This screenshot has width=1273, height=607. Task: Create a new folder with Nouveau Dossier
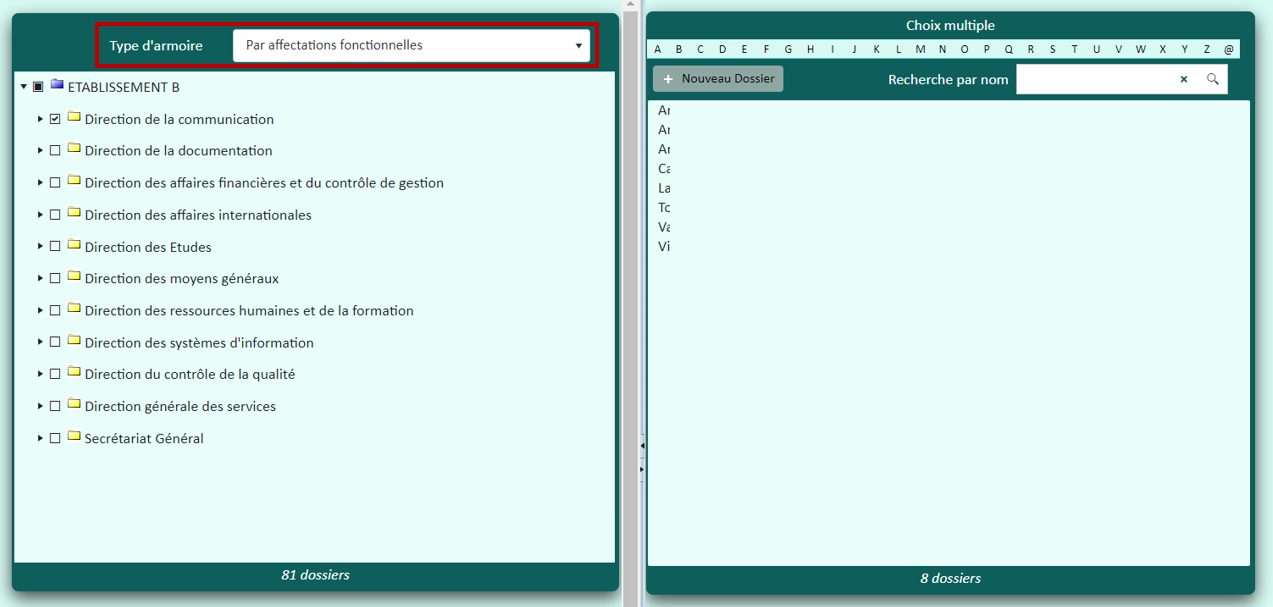click(x=718, y=79)
